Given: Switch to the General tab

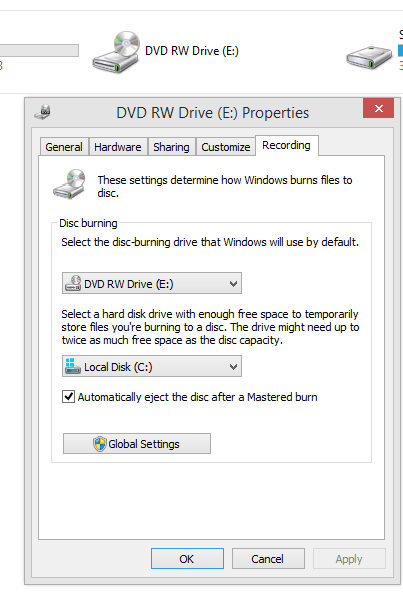Looking at the screenshot, I should pyautogui.click(x=64, y=147).
